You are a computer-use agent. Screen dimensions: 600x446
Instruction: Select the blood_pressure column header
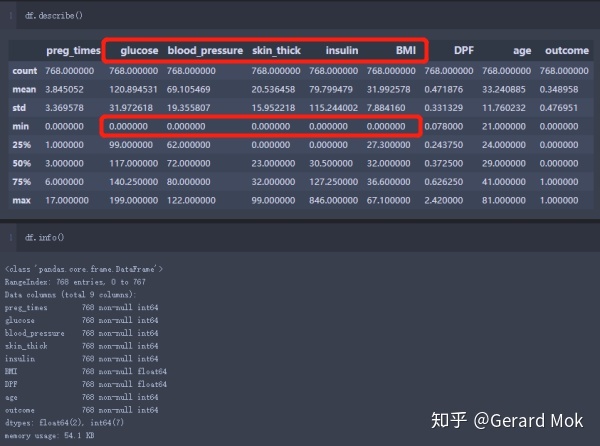coord(205,50)
